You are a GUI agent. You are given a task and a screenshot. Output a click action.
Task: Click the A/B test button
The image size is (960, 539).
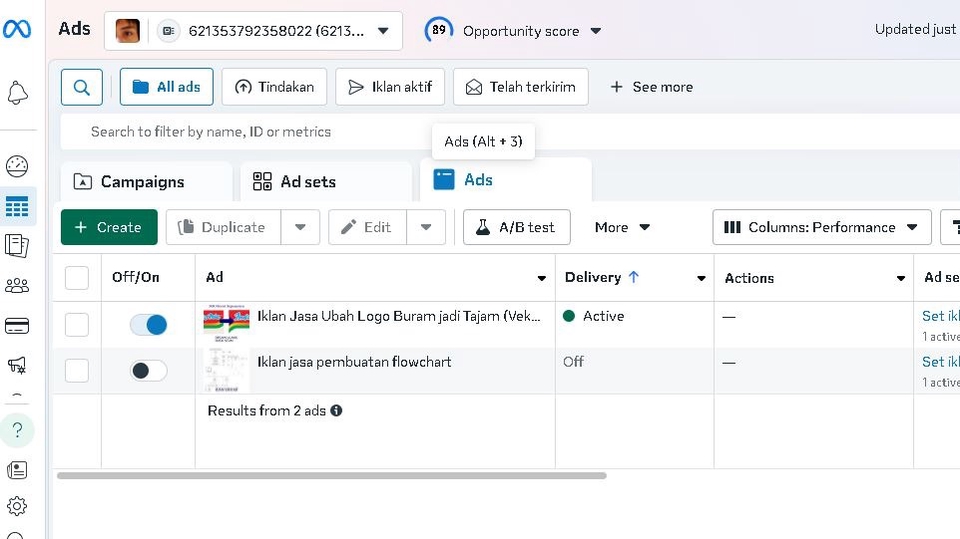tap(517, 227)
